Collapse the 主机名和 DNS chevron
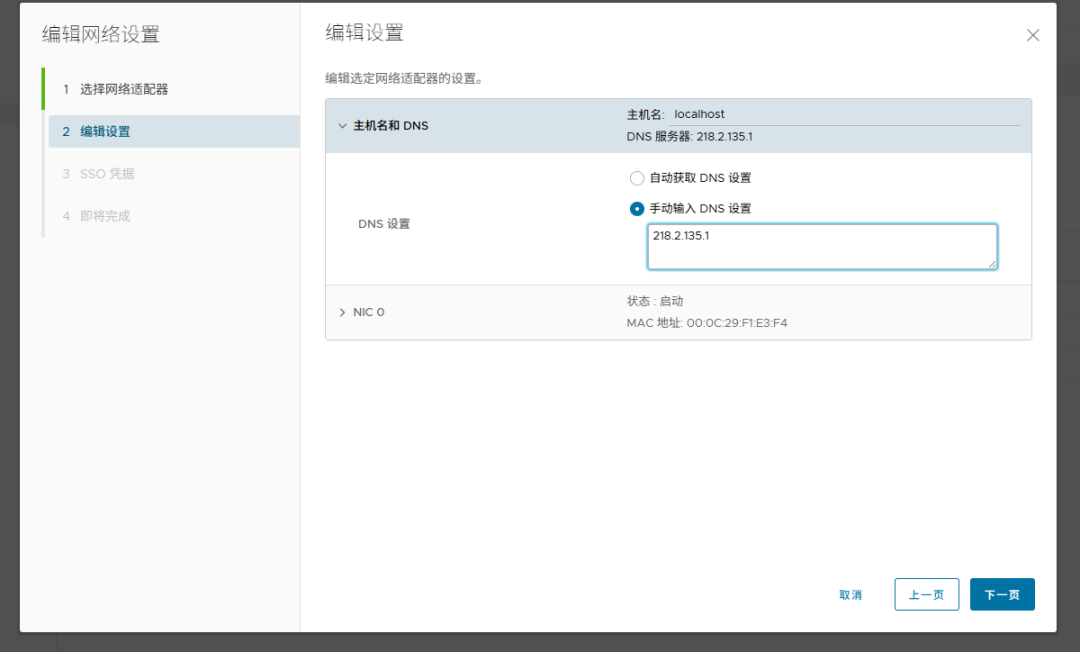The height and width of the screenshot is (652, 1080). click(342, 126)
